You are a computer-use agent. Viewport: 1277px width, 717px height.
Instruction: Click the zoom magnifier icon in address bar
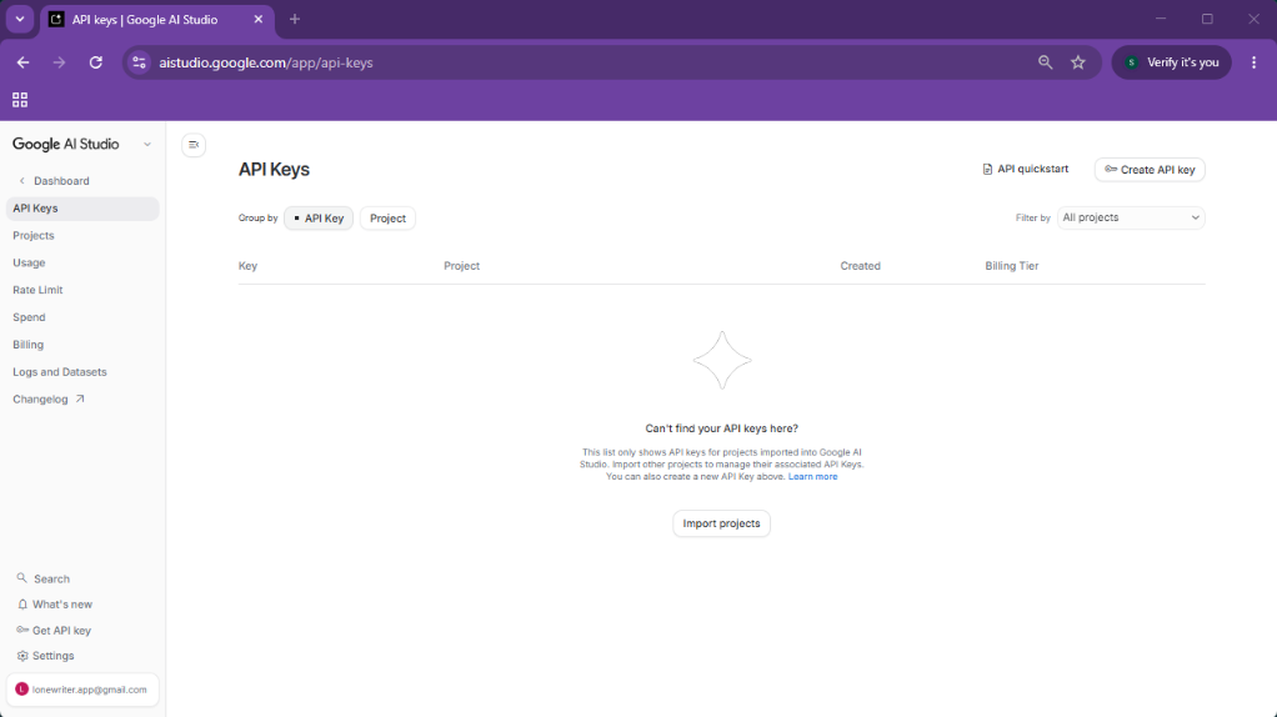pyautogui.click(x=1045, y=62)
